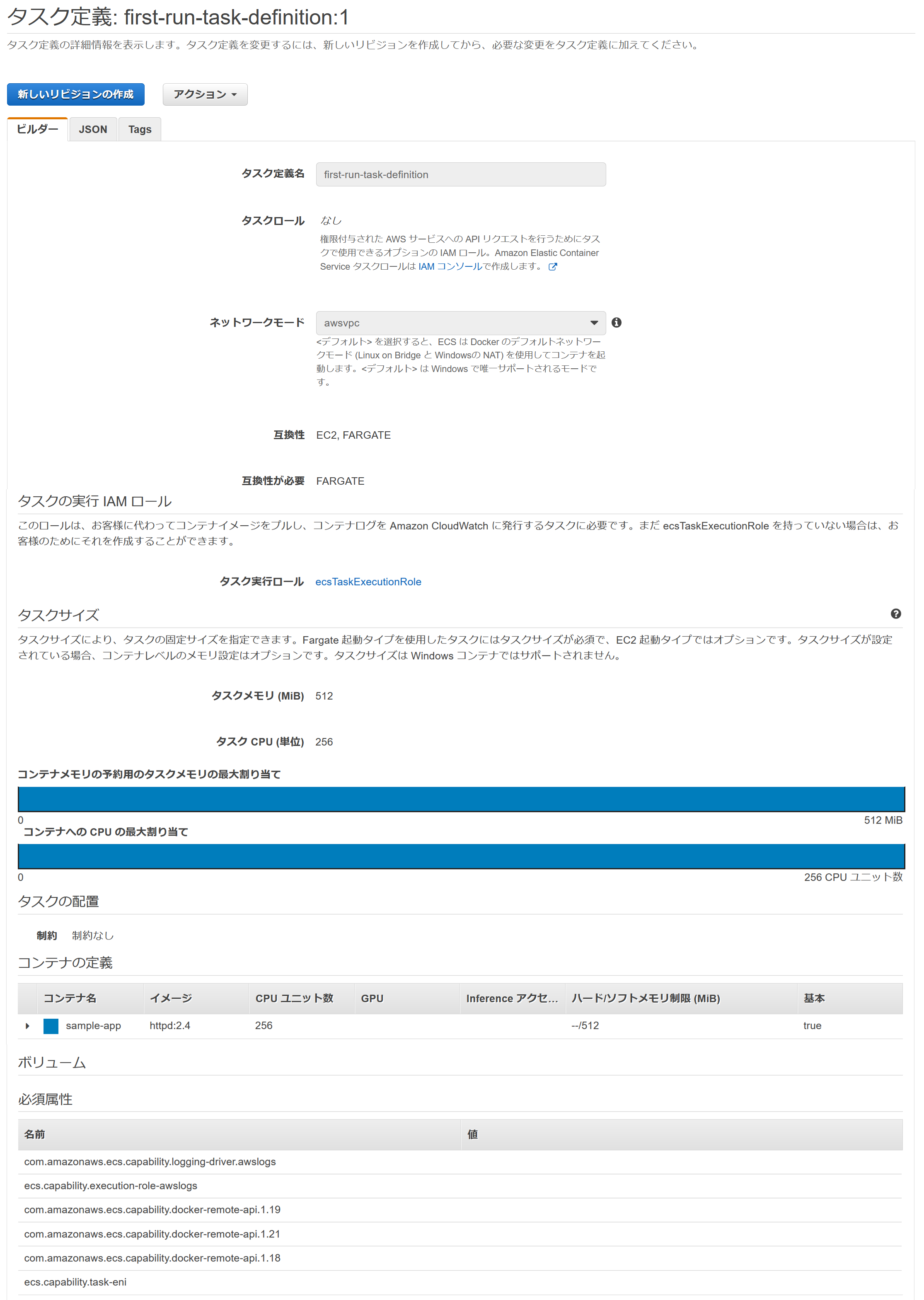Image resolution: width=924 pixels, height=1300 pixels.
Task: Open the awsvpc network mode dropdown
Action: click(x=461, y=323)
